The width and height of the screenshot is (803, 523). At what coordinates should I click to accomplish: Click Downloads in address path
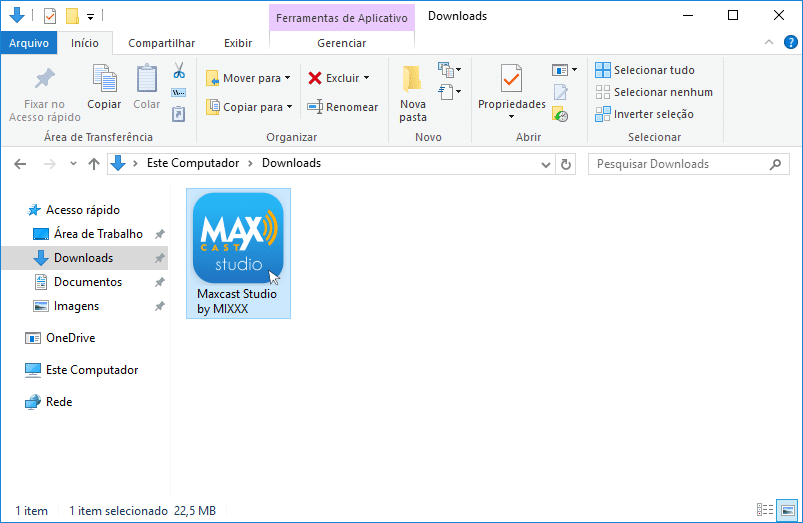click(291, 163)
